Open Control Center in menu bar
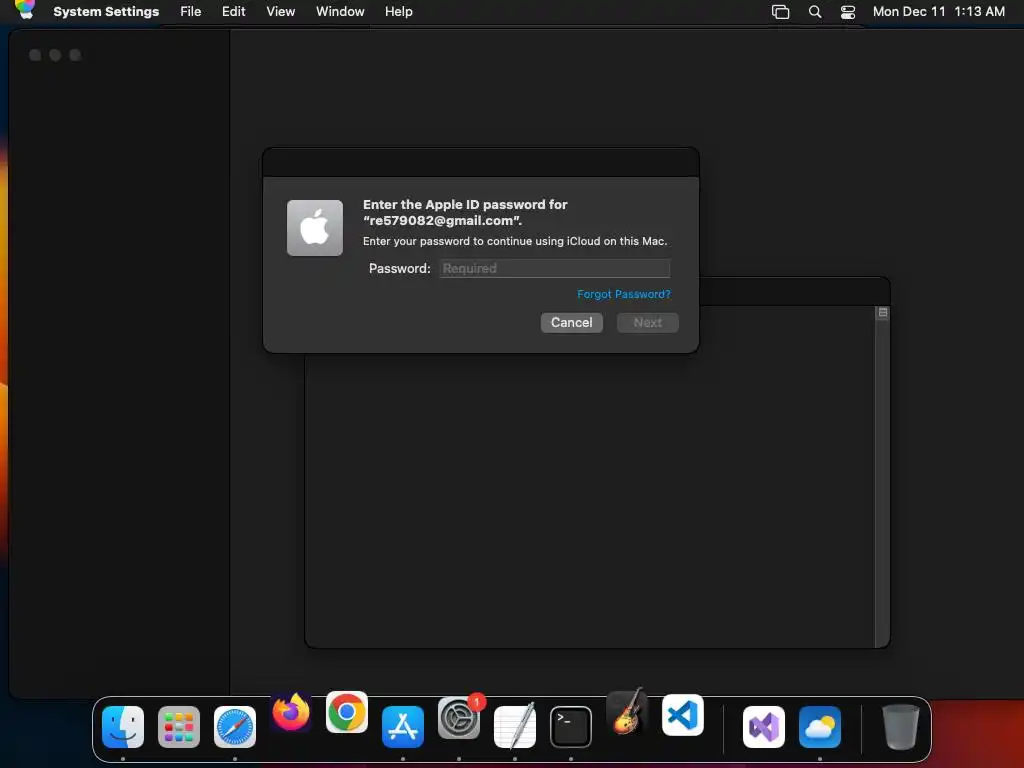The image size is (1024, 768). 848,12
